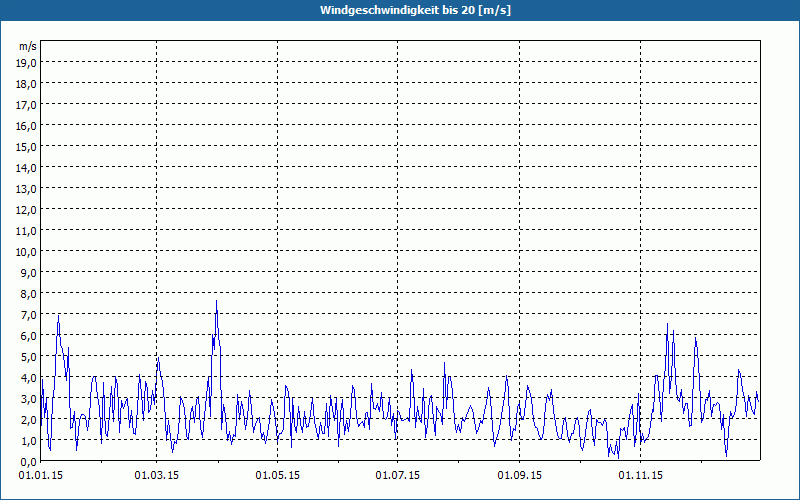Click the 15,0 y-axis label

point(26,147)
